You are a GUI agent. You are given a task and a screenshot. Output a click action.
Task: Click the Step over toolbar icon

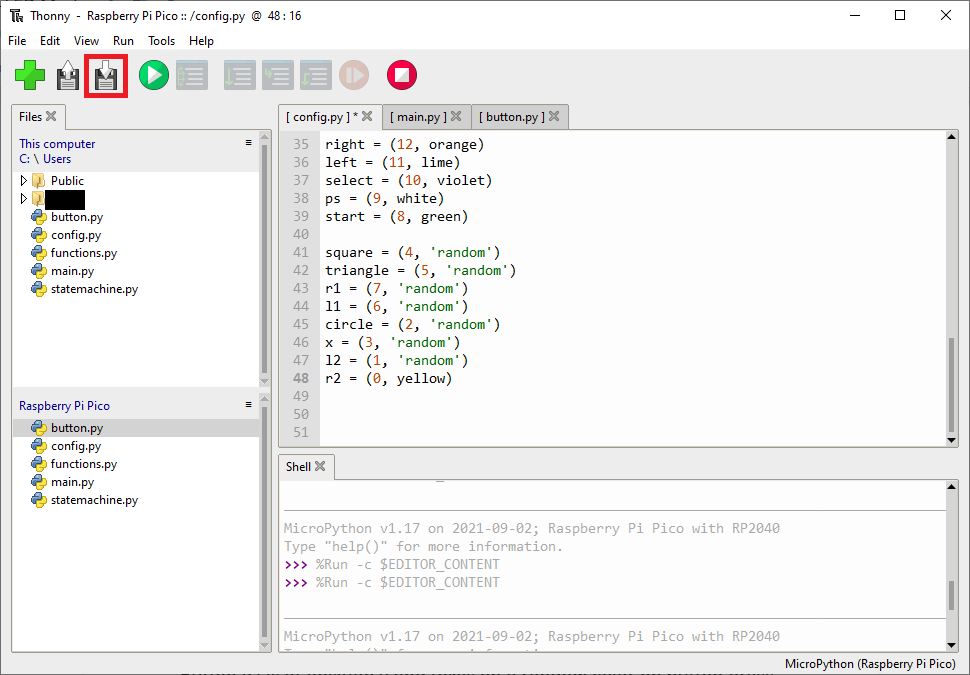tap(239, 75)
